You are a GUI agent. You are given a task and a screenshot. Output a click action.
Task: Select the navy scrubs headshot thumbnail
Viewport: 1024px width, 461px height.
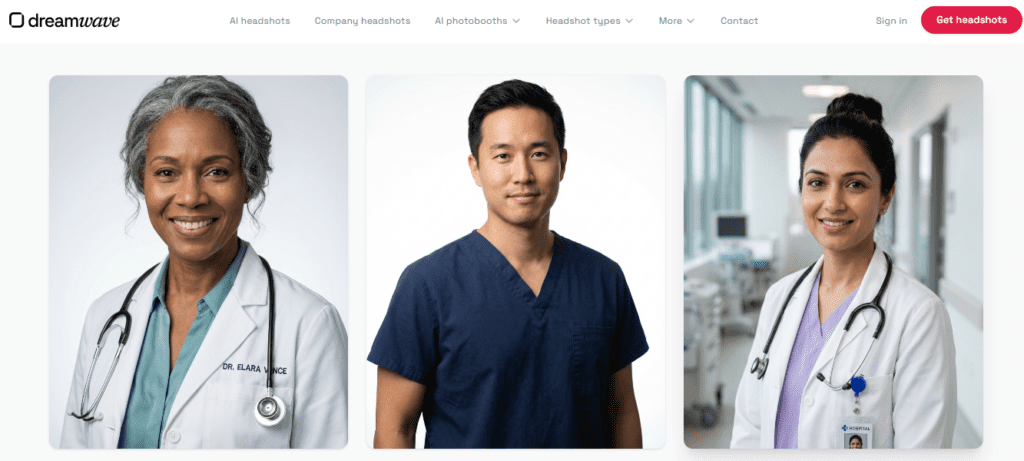point(515,262)
